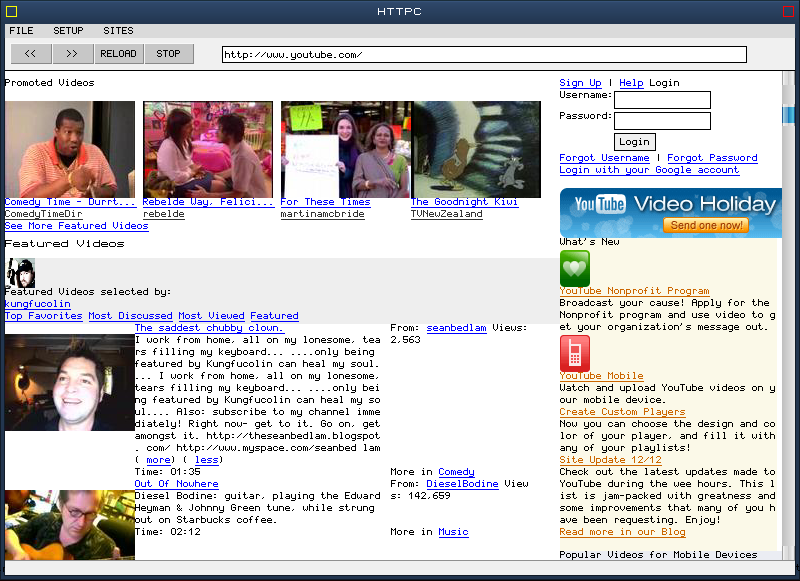This screenshot has width=800, height=581.
Task: Open the guitar player video thumbnail
Action: (x=70, y=525)
